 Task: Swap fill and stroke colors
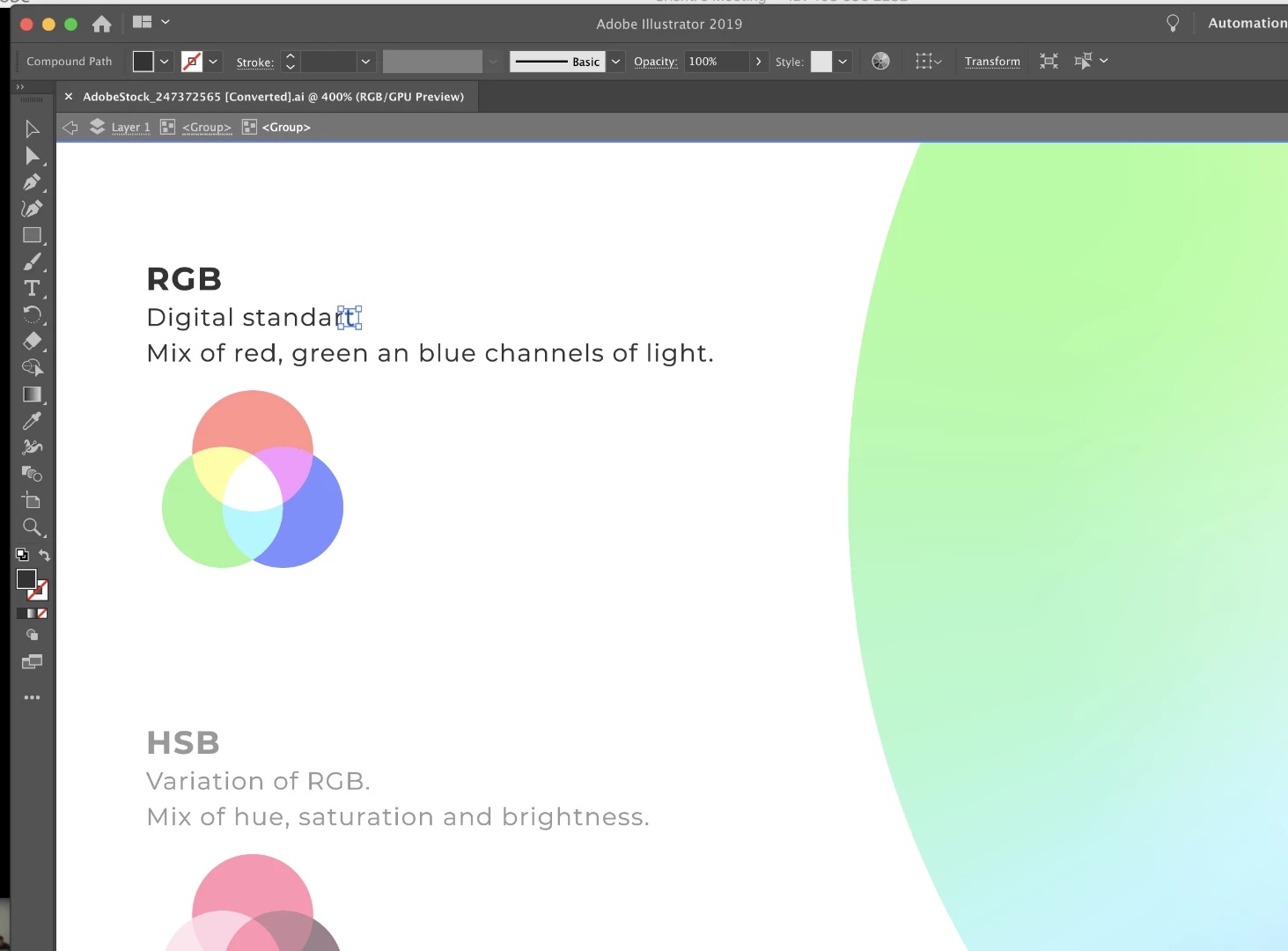[x=44, y=555]
